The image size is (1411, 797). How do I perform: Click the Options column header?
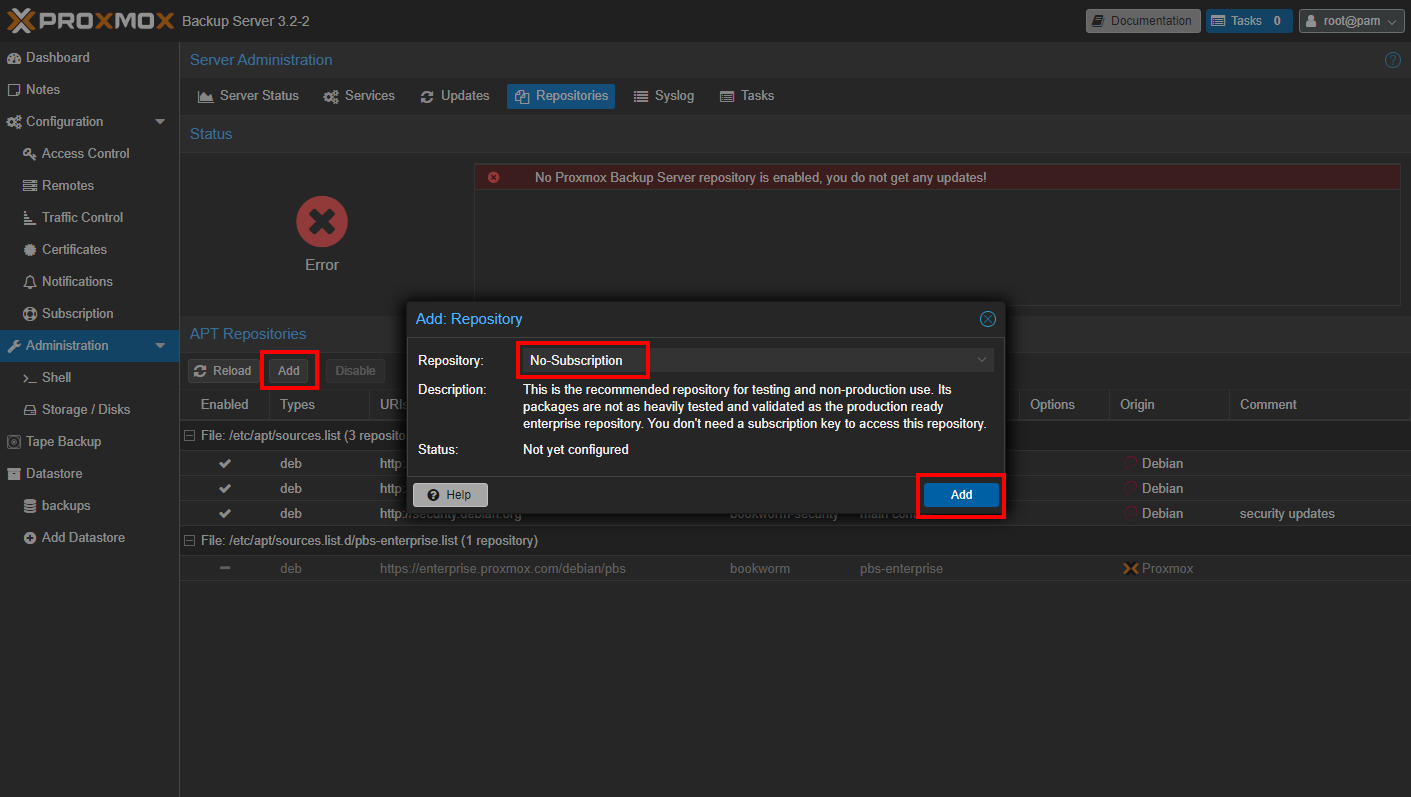tap(1064, 405)
